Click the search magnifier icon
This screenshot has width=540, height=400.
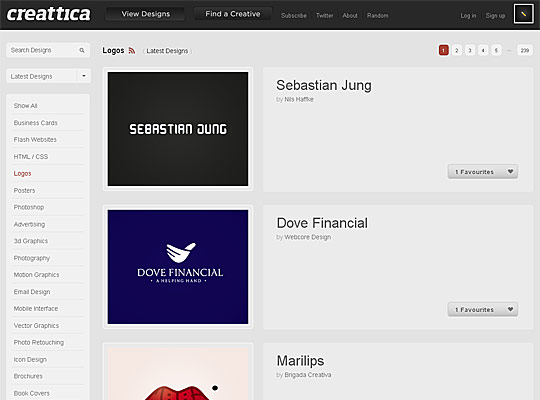click(x=82, y=50)
